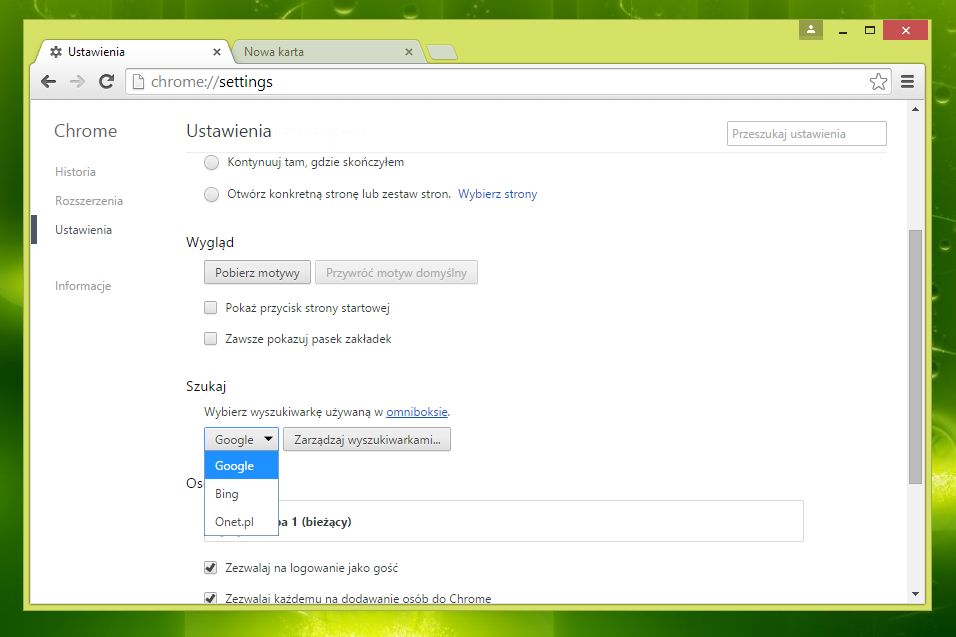This screenshot has height=637, width=956.
Task: Reload the settings page
Action: (107, 82)
